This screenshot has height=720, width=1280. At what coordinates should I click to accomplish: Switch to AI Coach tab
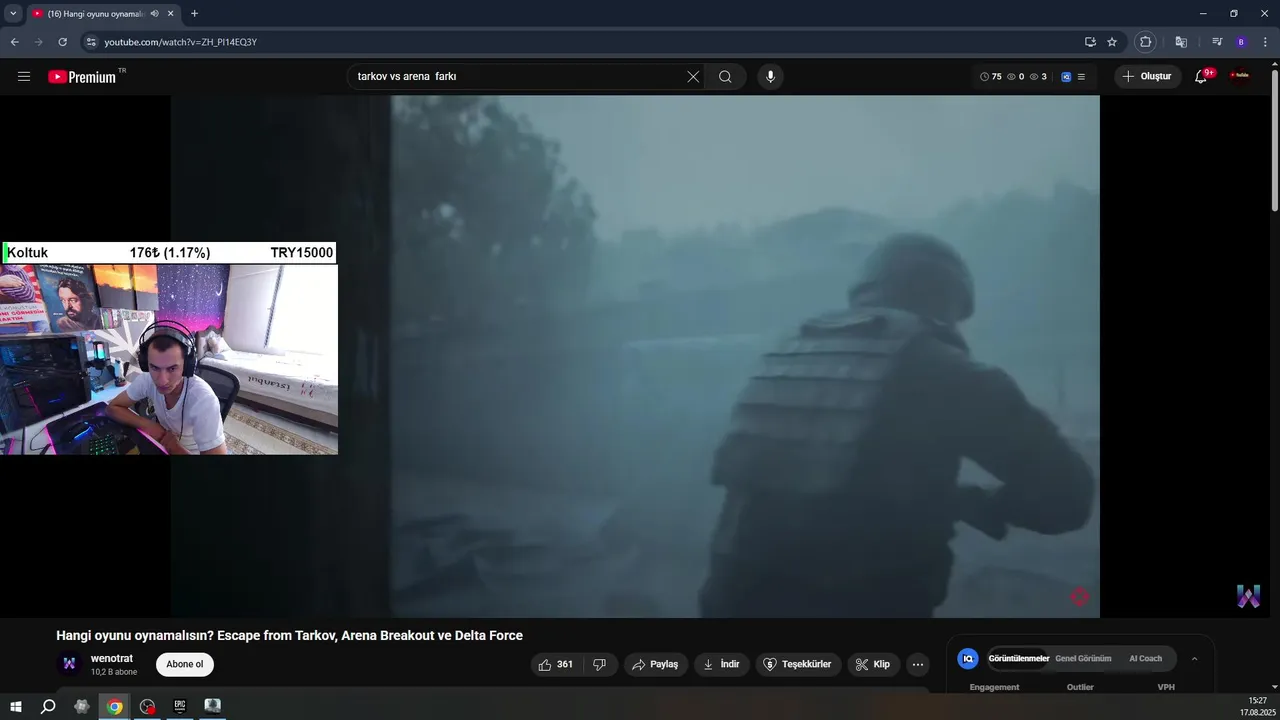[1145, 659]
